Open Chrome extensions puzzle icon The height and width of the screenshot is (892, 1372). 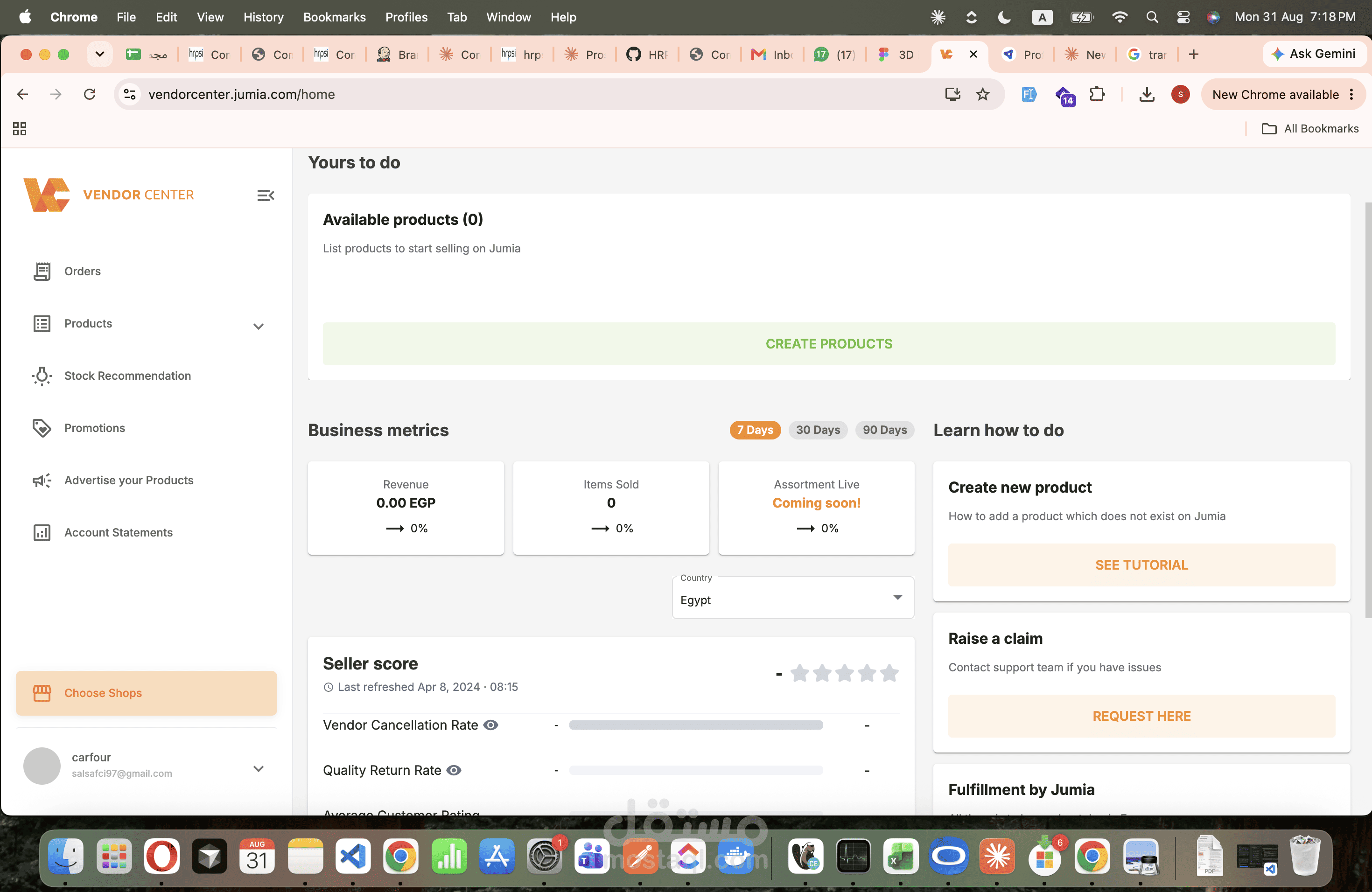click(x=1097, y=94)
